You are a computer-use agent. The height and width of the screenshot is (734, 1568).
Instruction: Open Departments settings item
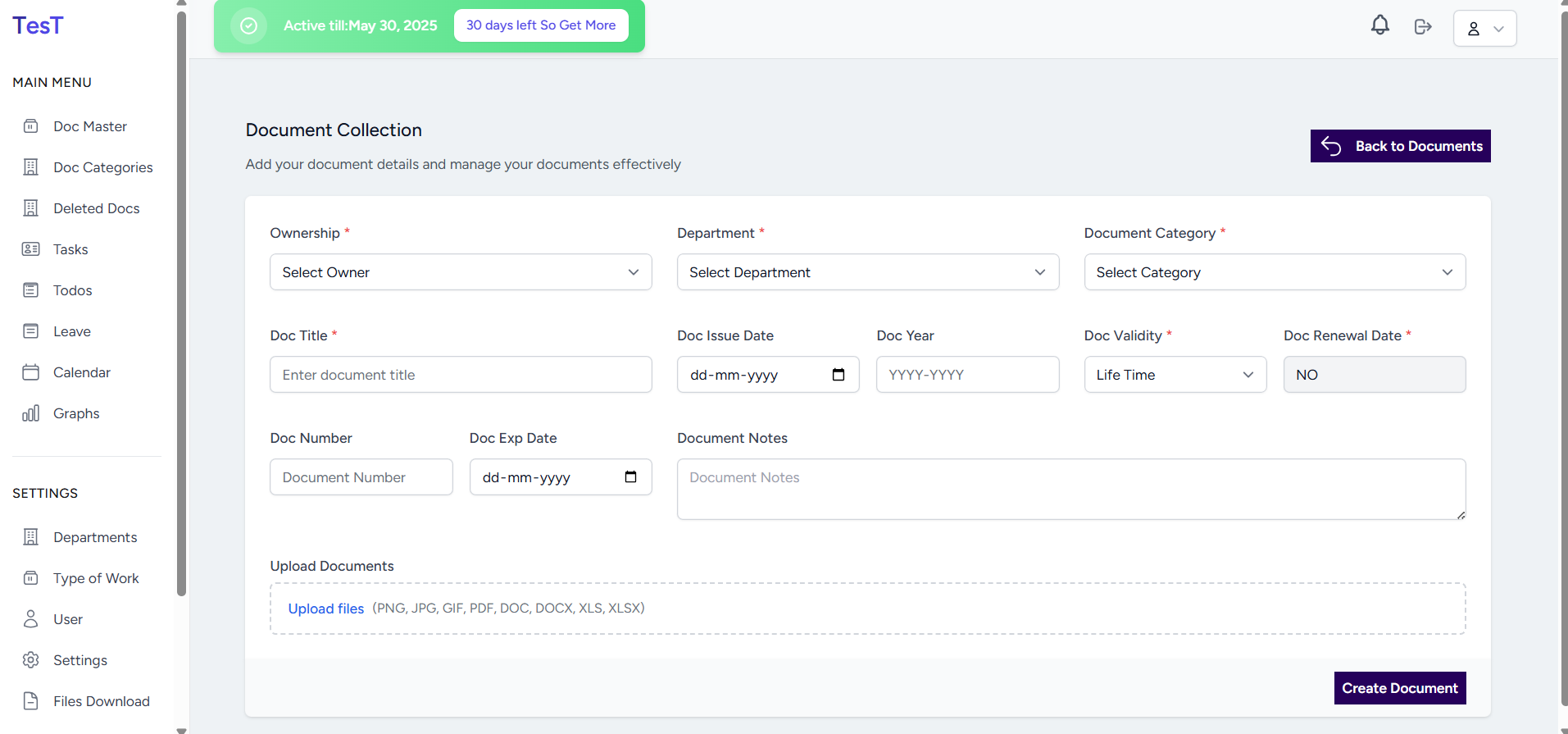tap(95, 537)
